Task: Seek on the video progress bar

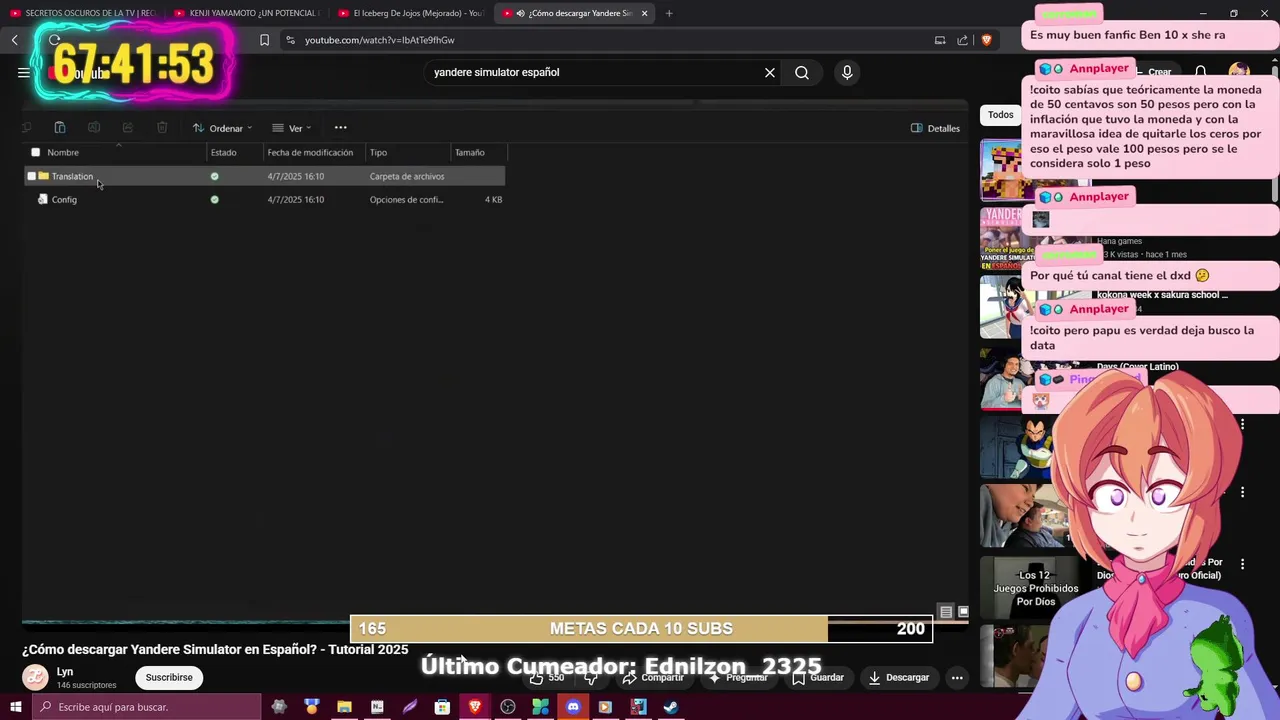Action: point(495,621)
